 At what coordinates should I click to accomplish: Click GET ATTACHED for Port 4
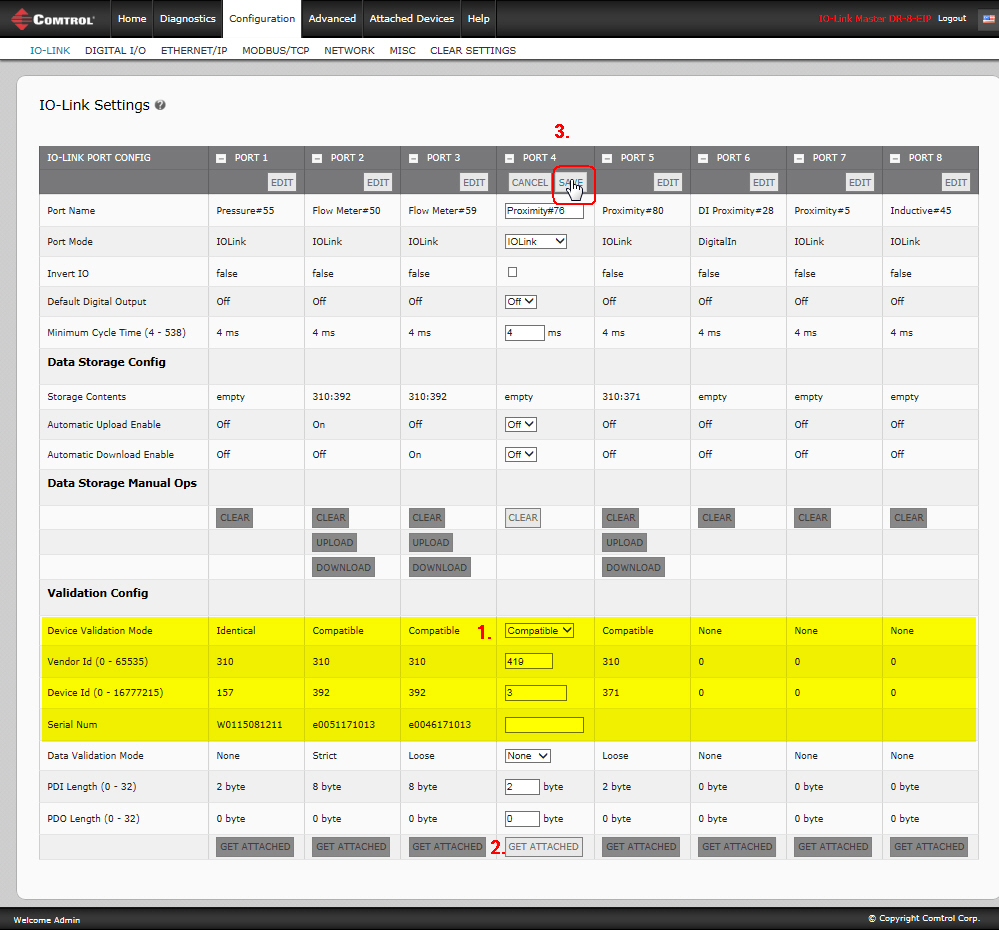tap(543, 847)
